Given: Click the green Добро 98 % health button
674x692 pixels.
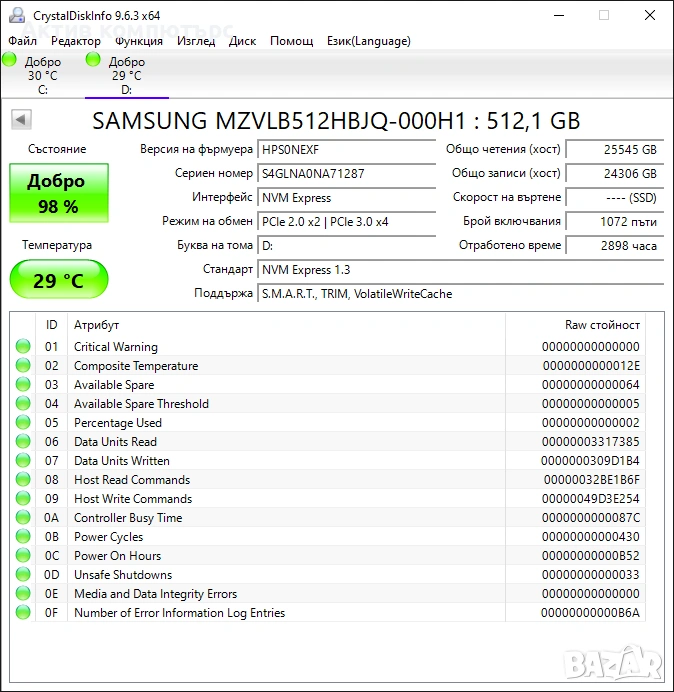Looking at the screenshot, I should click(x=58, y=194).
